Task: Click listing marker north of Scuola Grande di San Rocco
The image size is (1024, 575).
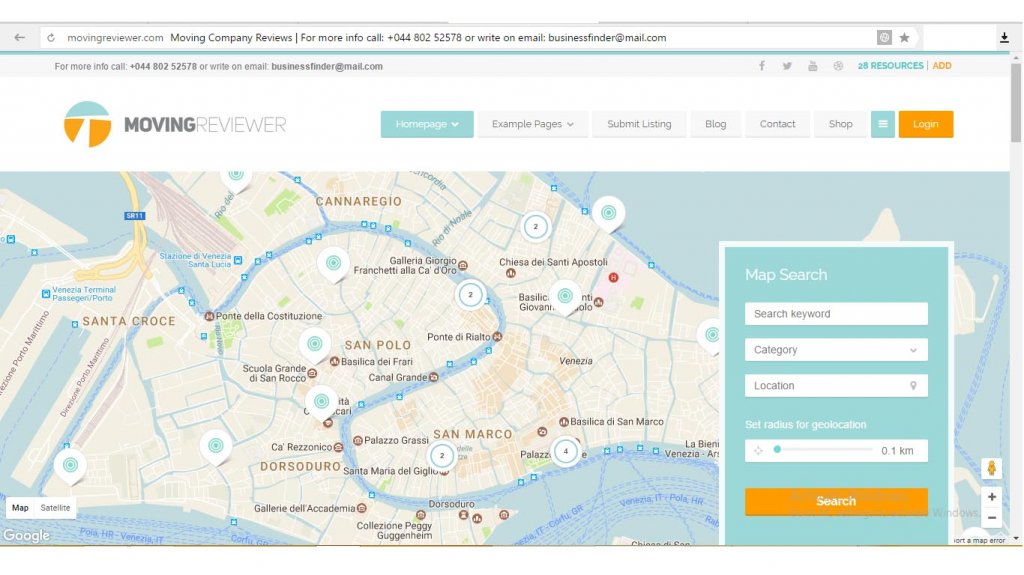Action: coord(315,345)
